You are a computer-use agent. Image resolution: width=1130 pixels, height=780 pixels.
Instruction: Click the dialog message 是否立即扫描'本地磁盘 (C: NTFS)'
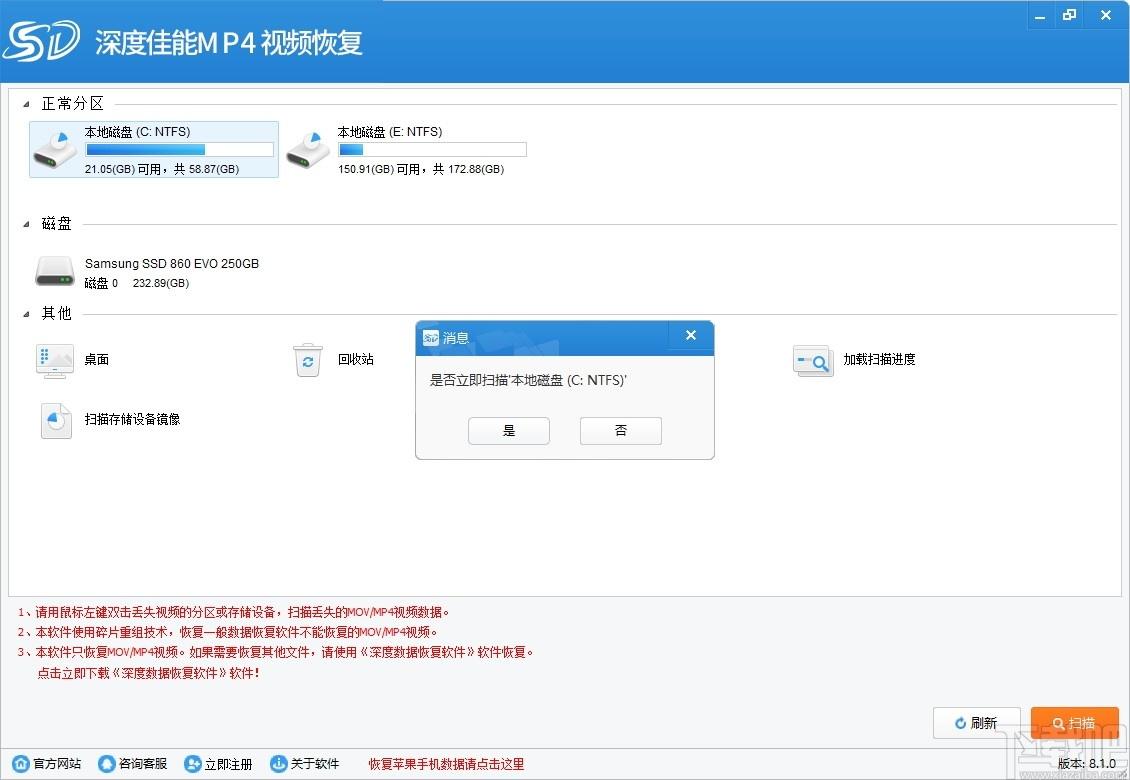tap(528, 380)
